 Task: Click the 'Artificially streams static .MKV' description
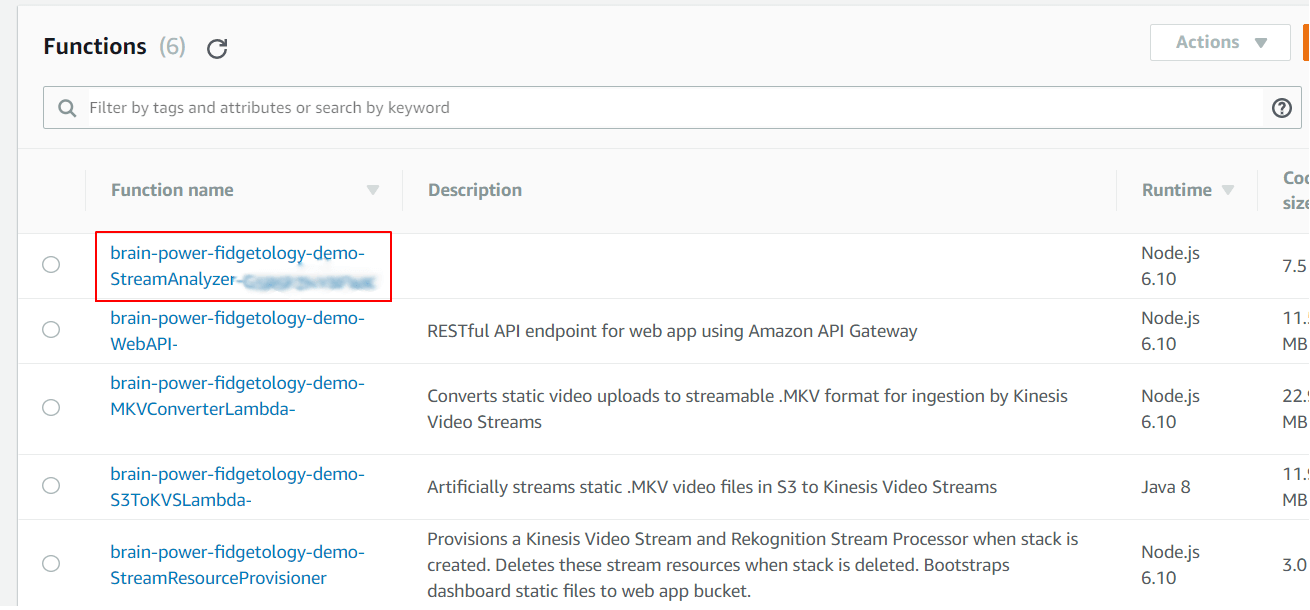click(x=712, y=487)
